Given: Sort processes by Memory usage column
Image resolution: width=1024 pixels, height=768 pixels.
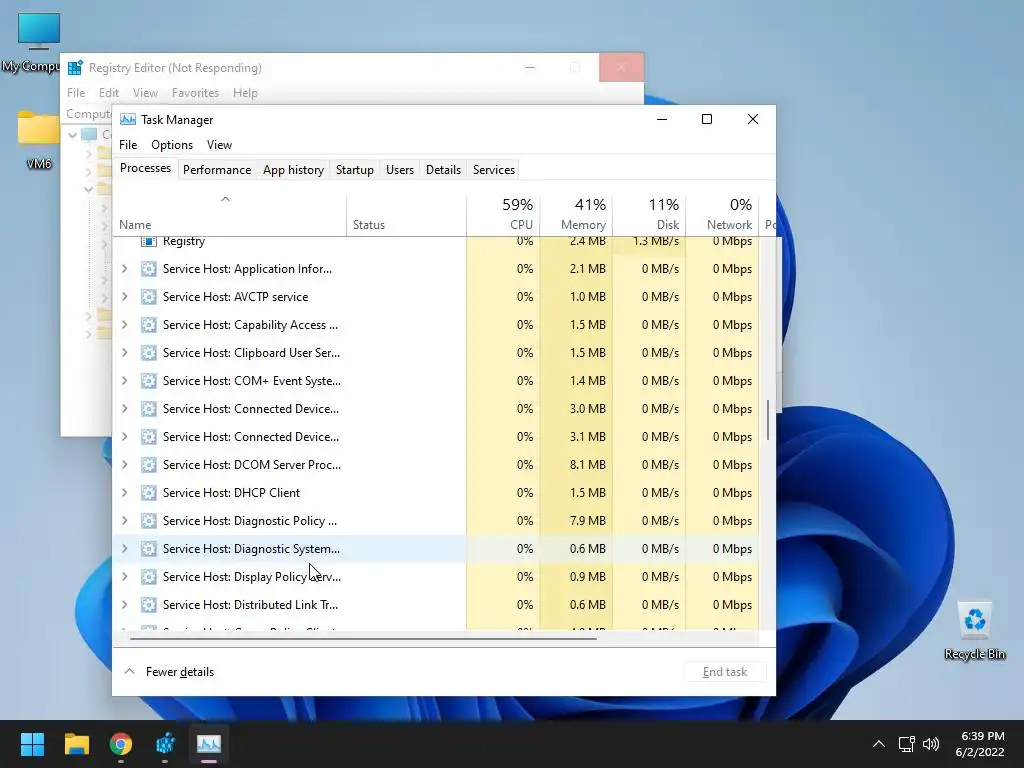Looking at the screenshot, I should (576, 216).
